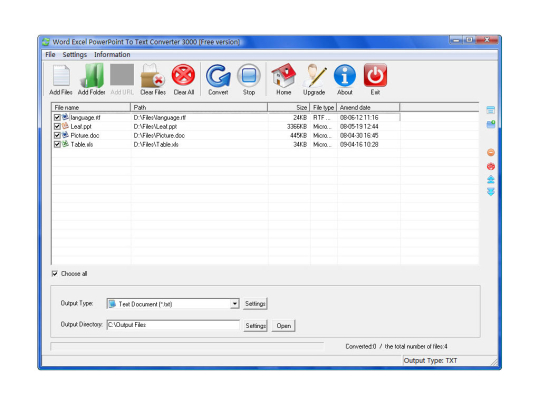Viewport: 540px width, 405px height.
Task: Click the orange minus remove icon
Action: click(x=491, y=152)
